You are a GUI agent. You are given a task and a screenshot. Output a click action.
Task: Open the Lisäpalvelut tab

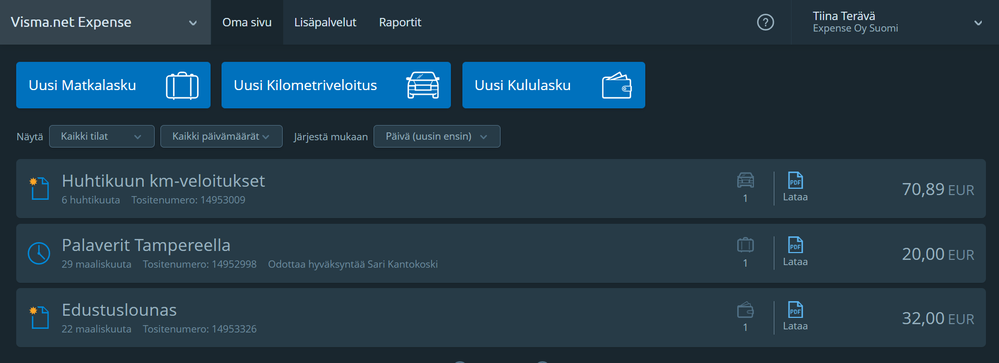[x=325, y=22]
